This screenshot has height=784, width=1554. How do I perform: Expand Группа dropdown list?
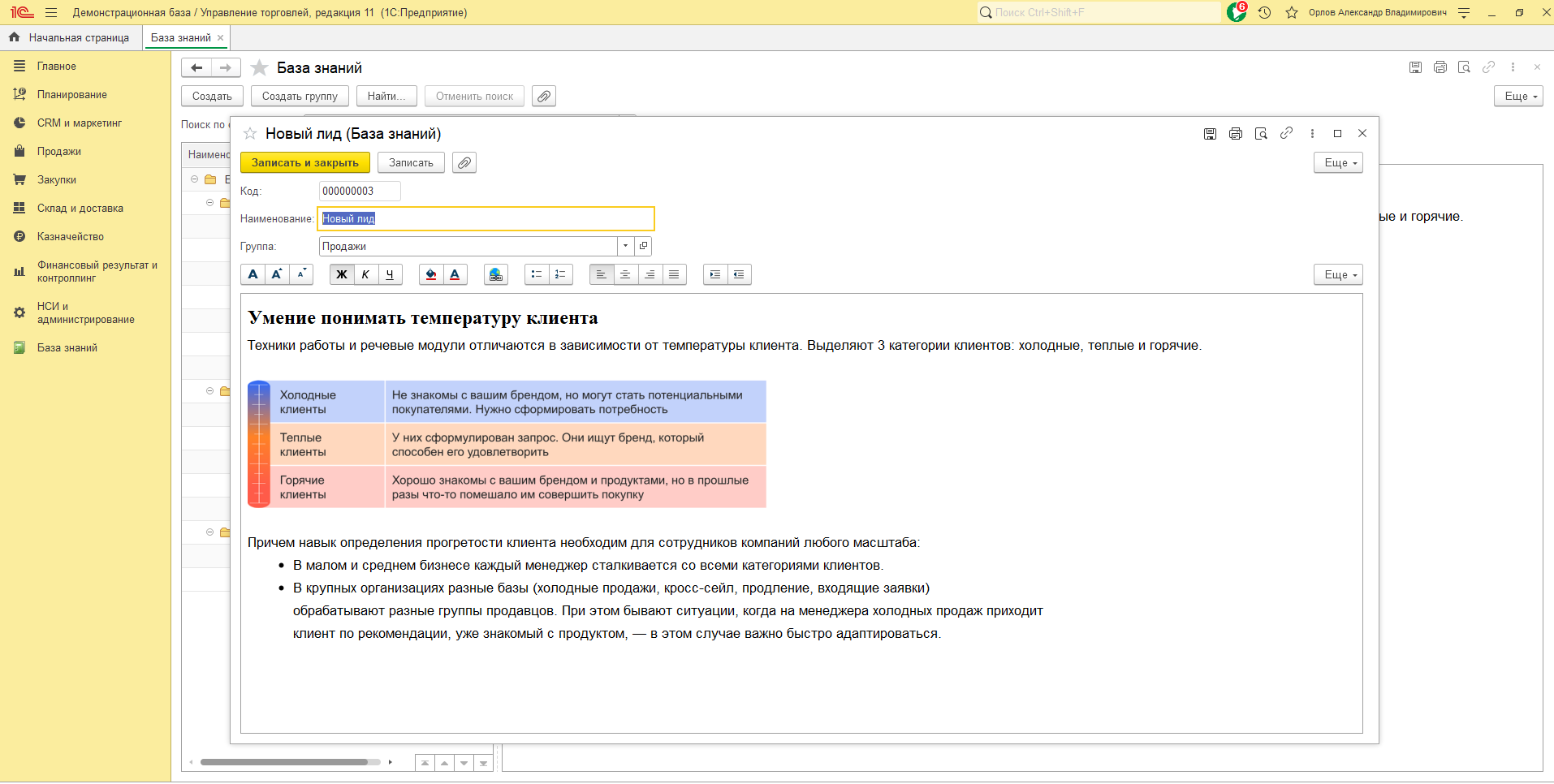coord(625,246)
